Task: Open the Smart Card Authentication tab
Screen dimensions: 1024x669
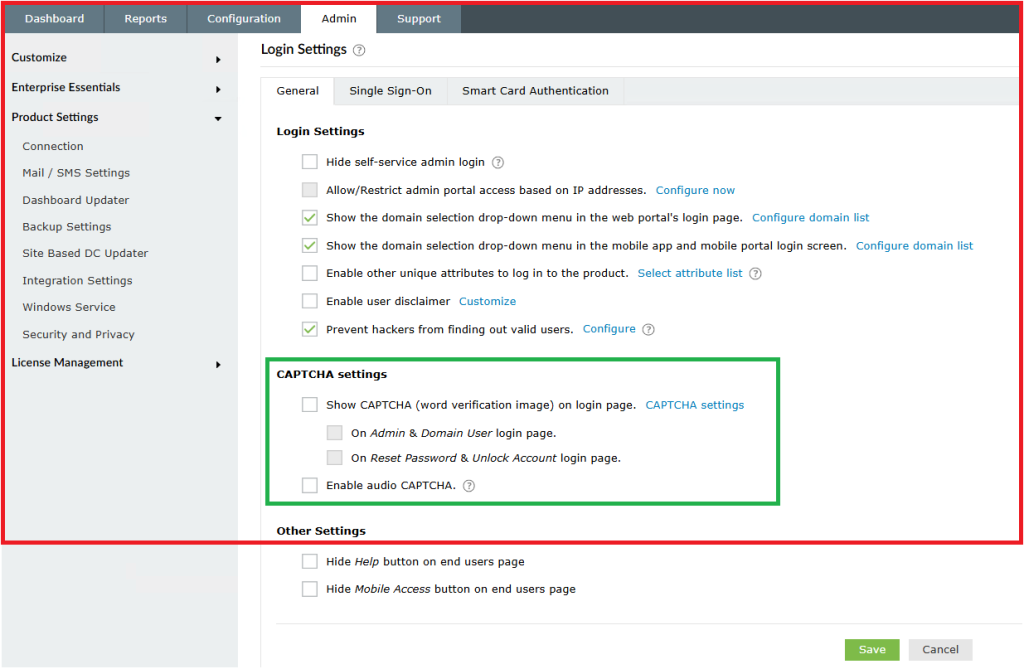Action: [535, 91]
